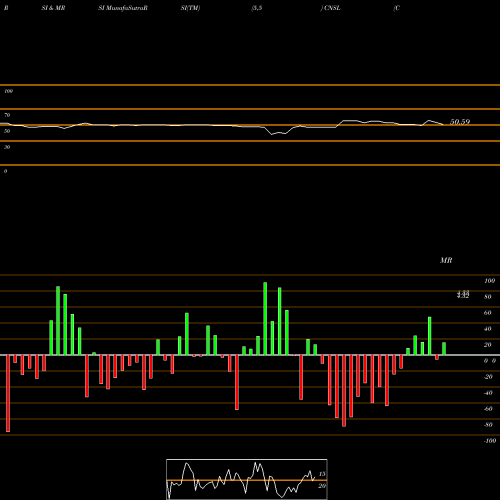Click the MR axis label 60
The image size is (500, 500).
(488, 313)
